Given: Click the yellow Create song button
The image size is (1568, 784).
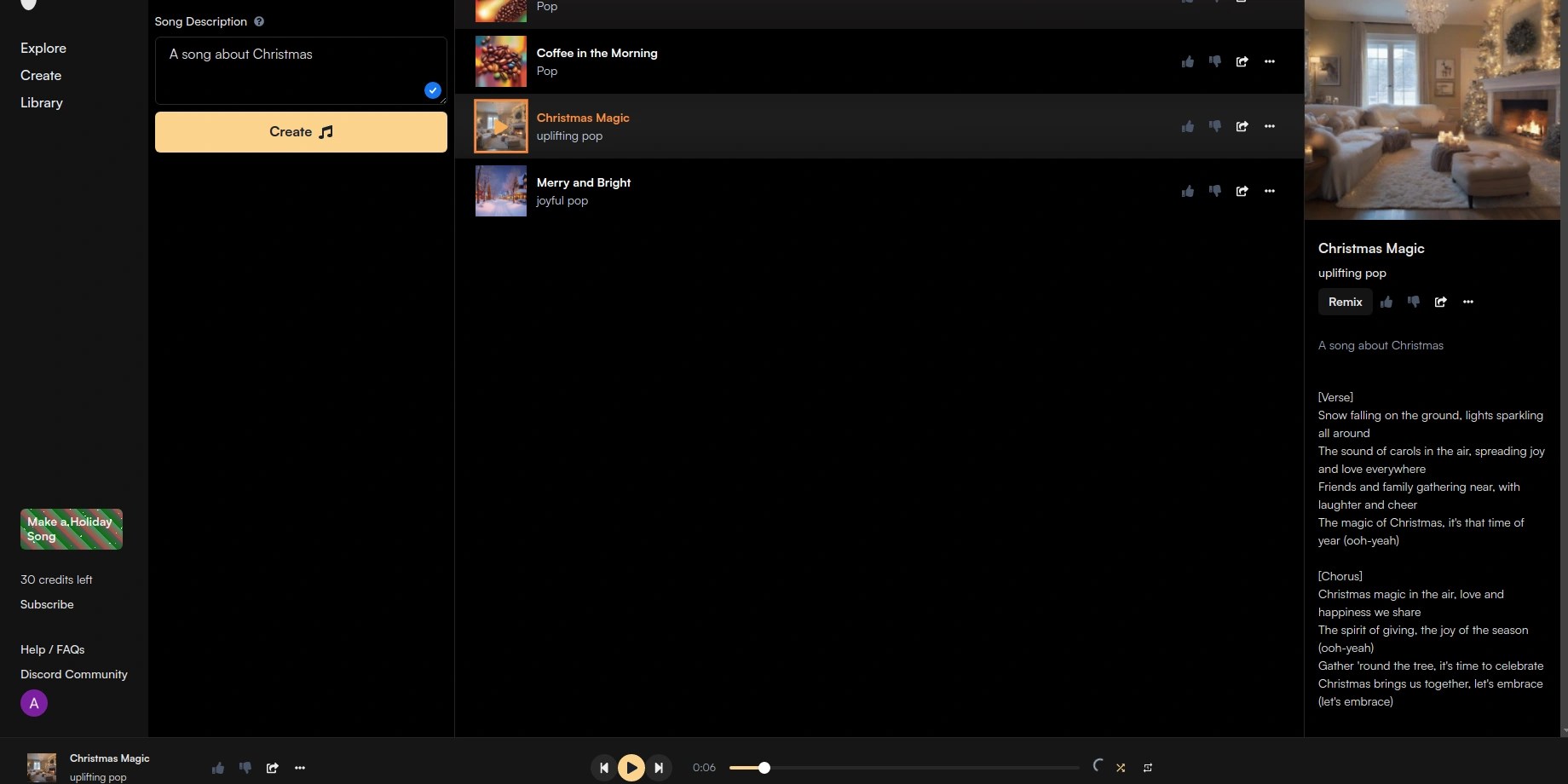Looking at the screenshot, I should click(x=301, y=132).
